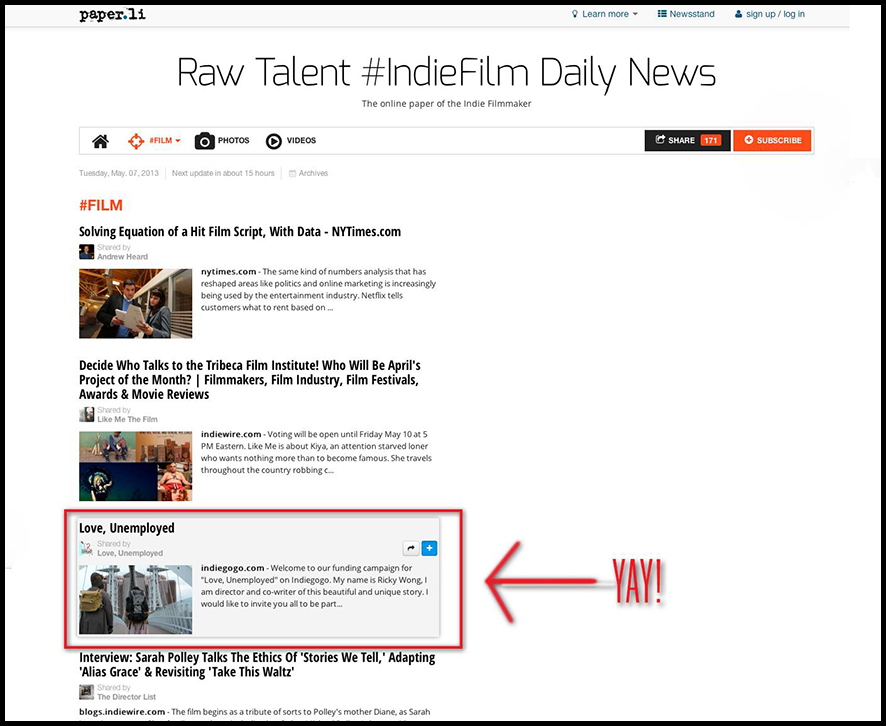
Task: Click the tagline about the Indie Filmmaker
Action: point(446,104)
